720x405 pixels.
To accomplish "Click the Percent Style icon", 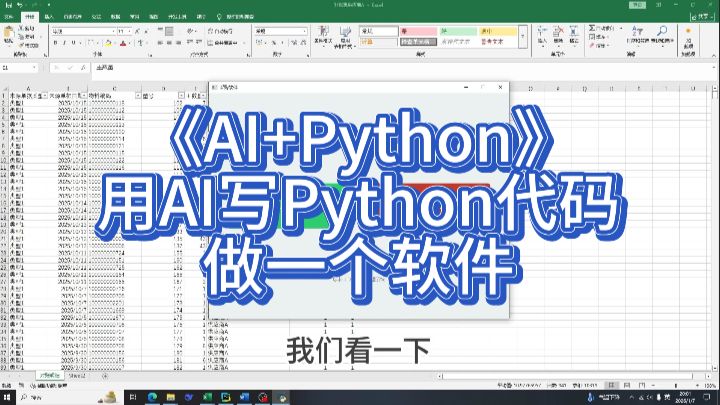I will click(x=274, y=43).
